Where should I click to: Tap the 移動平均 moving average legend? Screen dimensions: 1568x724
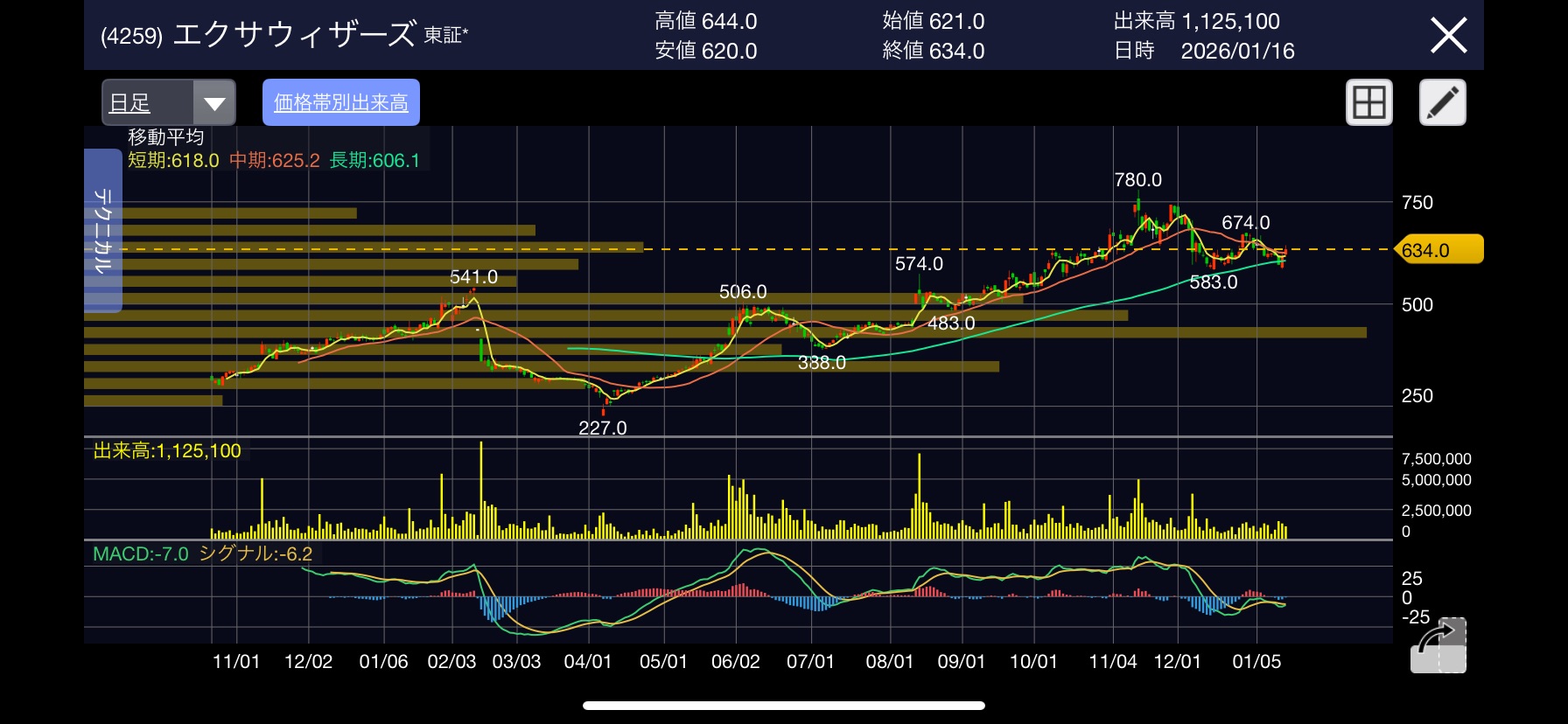coord(166,137)
